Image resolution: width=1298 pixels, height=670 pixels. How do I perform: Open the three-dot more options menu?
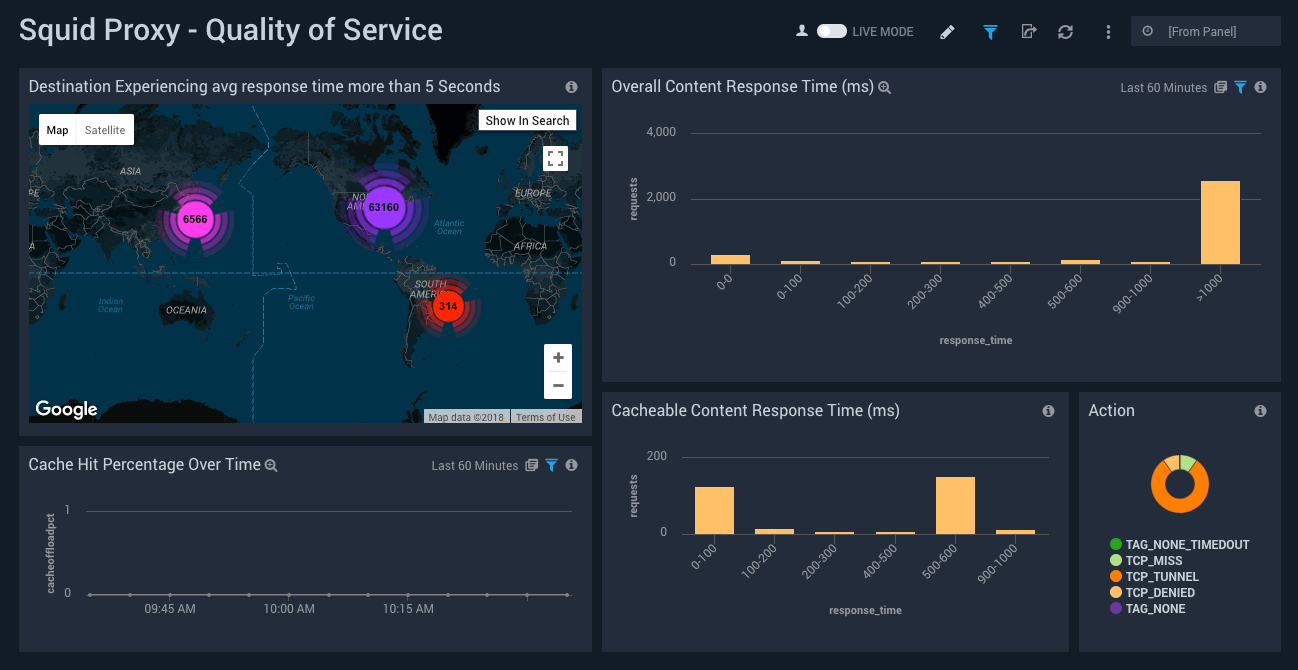1108,32
